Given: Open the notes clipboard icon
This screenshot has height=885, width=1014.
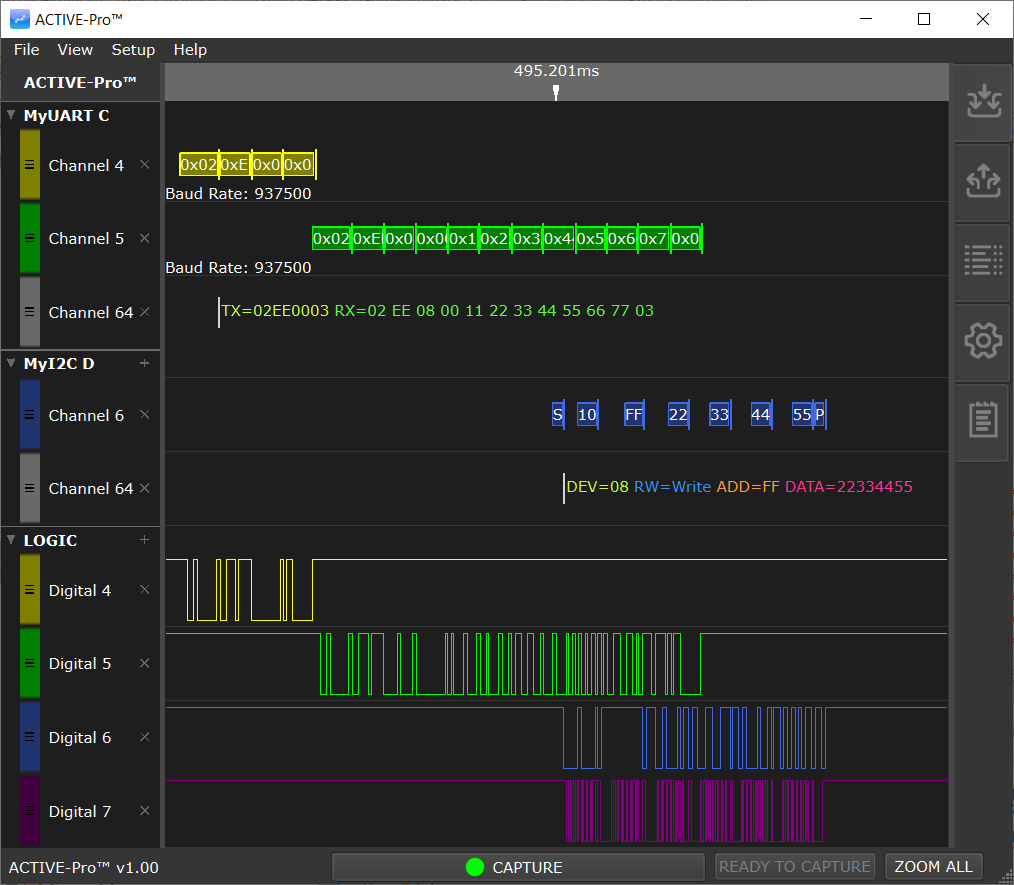Looking at the screenshot, I should [982, 420].
